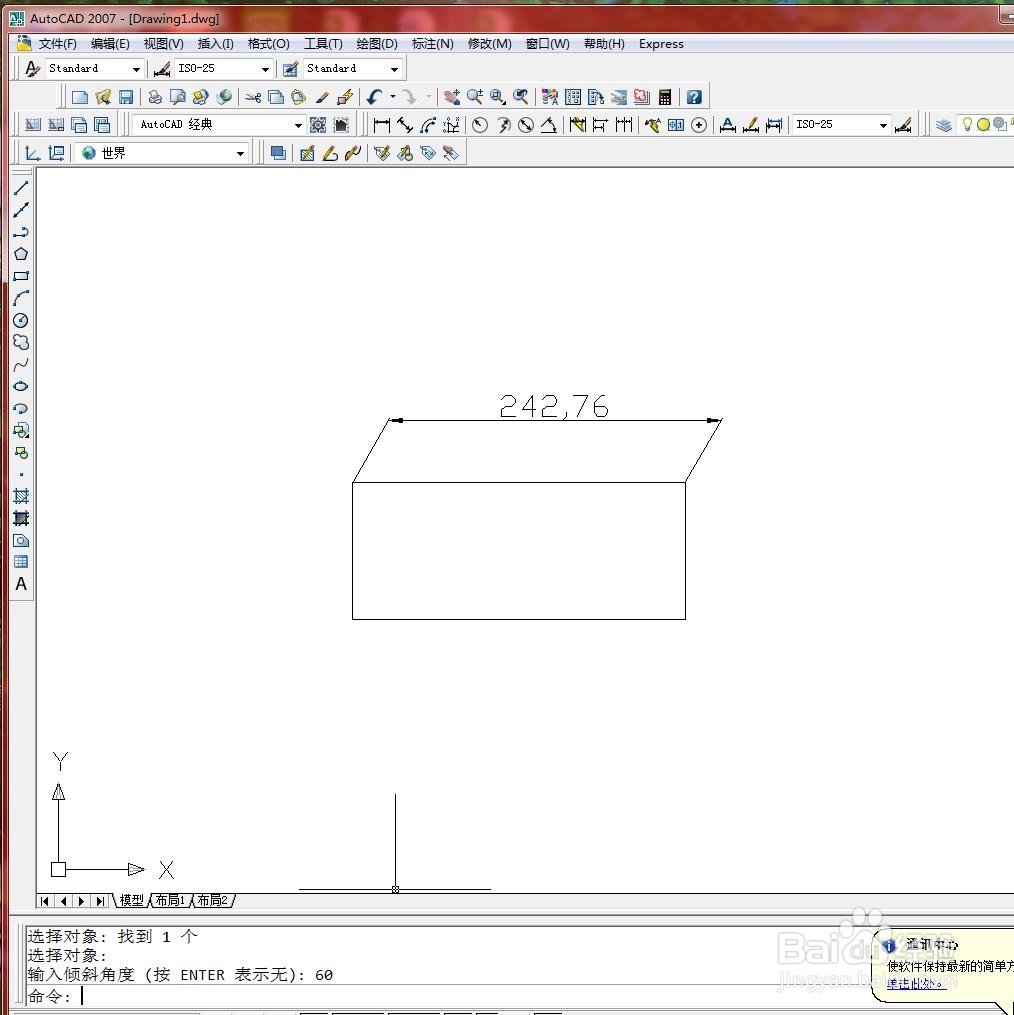Screen dimensions: 1014x1015
Task: Click the 选择对象: 找到 1 个 history line
Action: coord(113,937)
